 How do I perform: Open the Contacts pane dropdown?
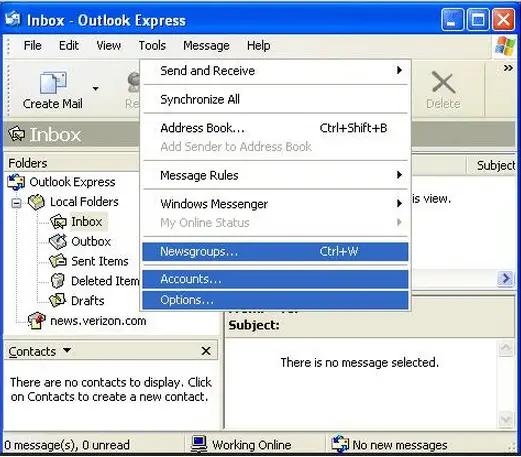coord(67,351)
